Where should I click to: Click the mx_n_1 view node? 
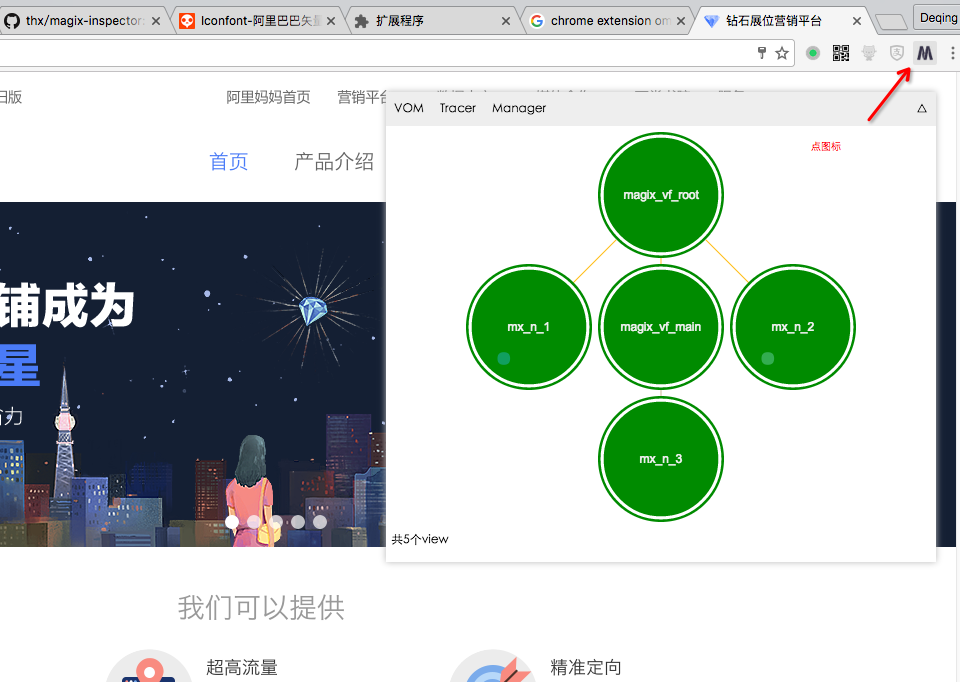(x=528, y=327)
